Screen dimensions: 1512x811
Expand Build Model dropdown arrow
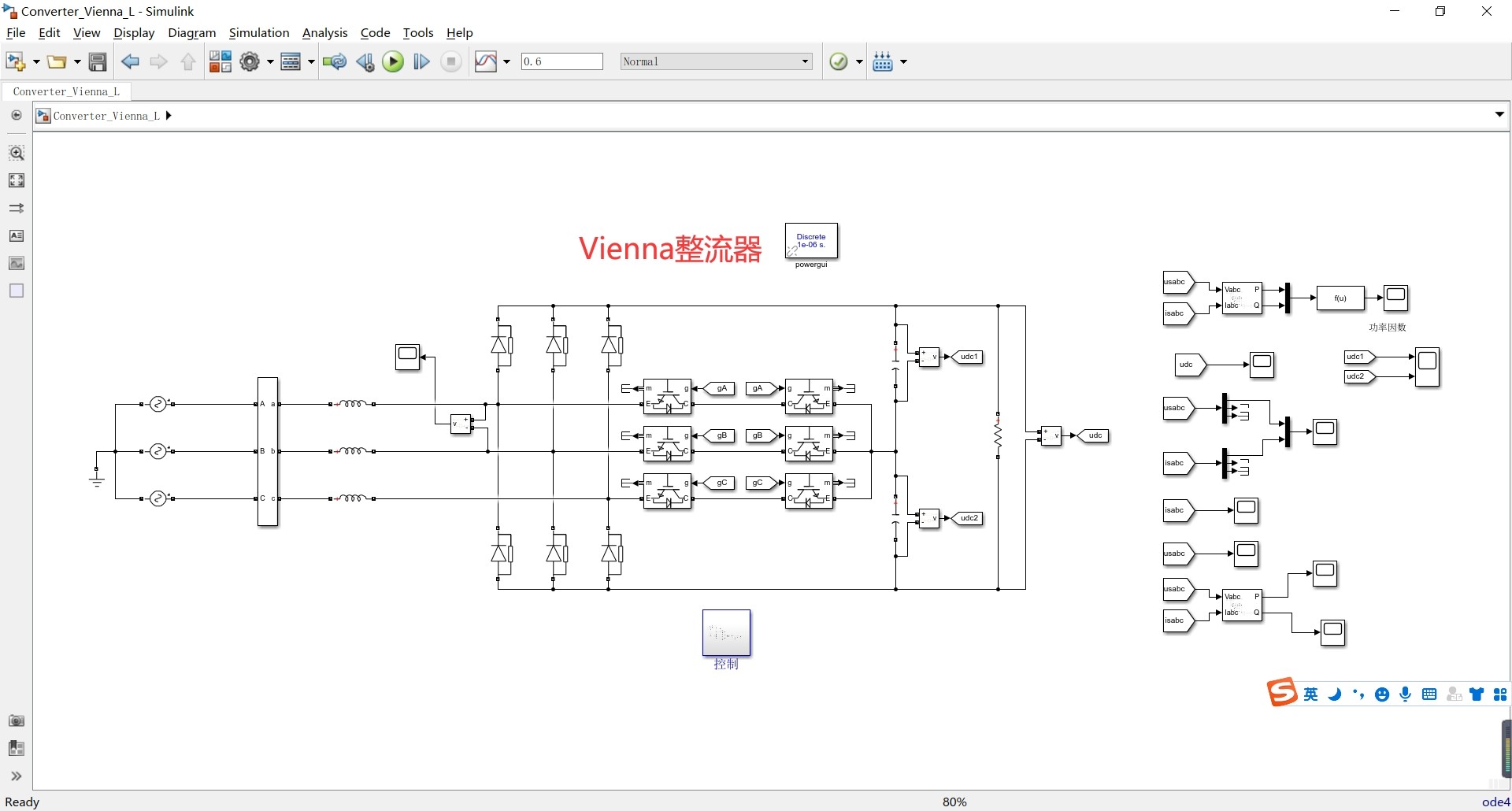click(x=903, y=61)
